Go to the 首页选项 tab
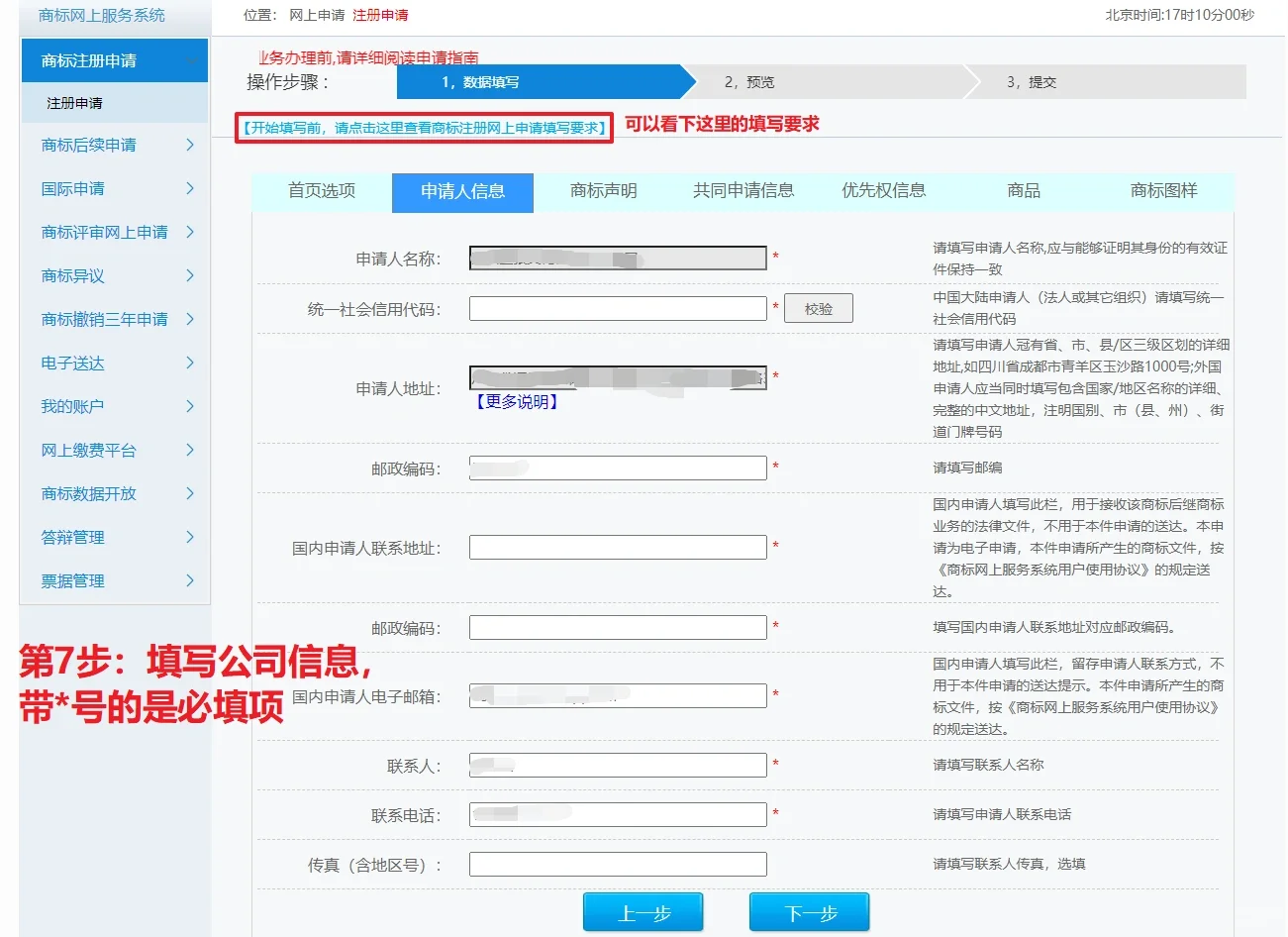The height and width of the screenshot is (937, 1288). (322, 191)
